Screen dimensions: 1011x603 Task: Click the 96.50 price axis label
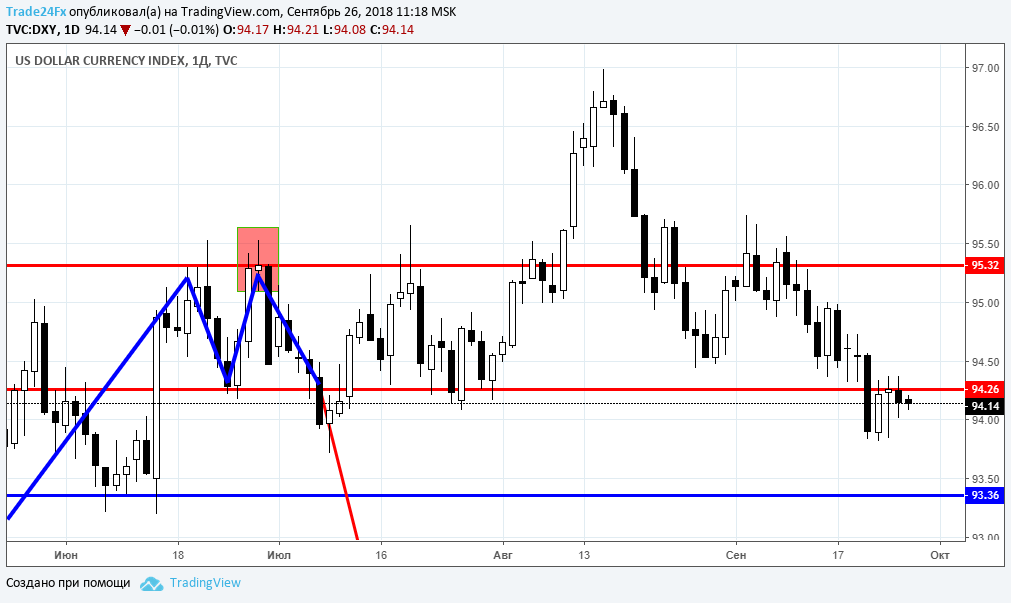[x=986, y=127]
